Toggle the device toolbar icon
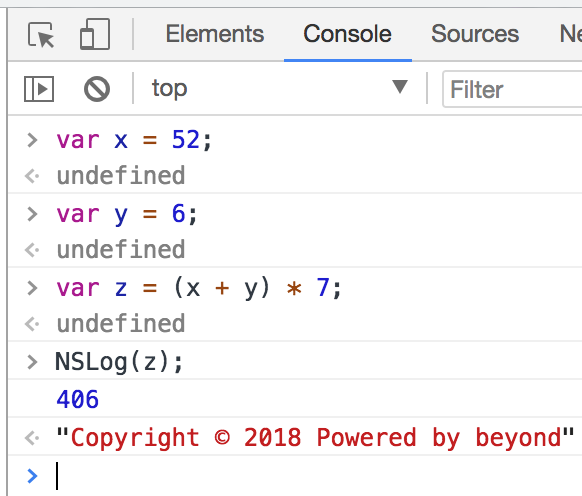Image resolution: width=582 pixels, height=496 pixels. [x=95, y=34]
